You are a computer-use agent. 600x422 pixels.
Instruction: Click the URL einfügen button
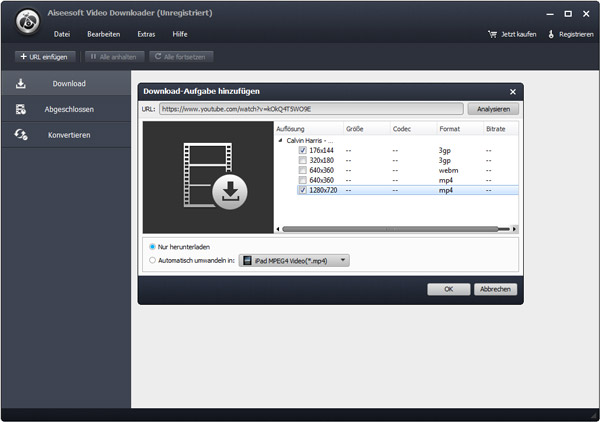click(x=45, y=57)
